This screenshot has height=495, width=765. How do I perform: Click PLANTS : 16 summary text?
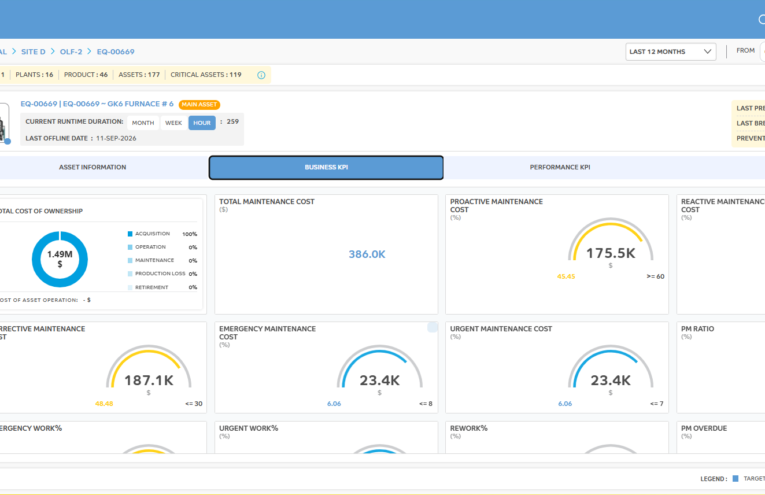[34, 75]
